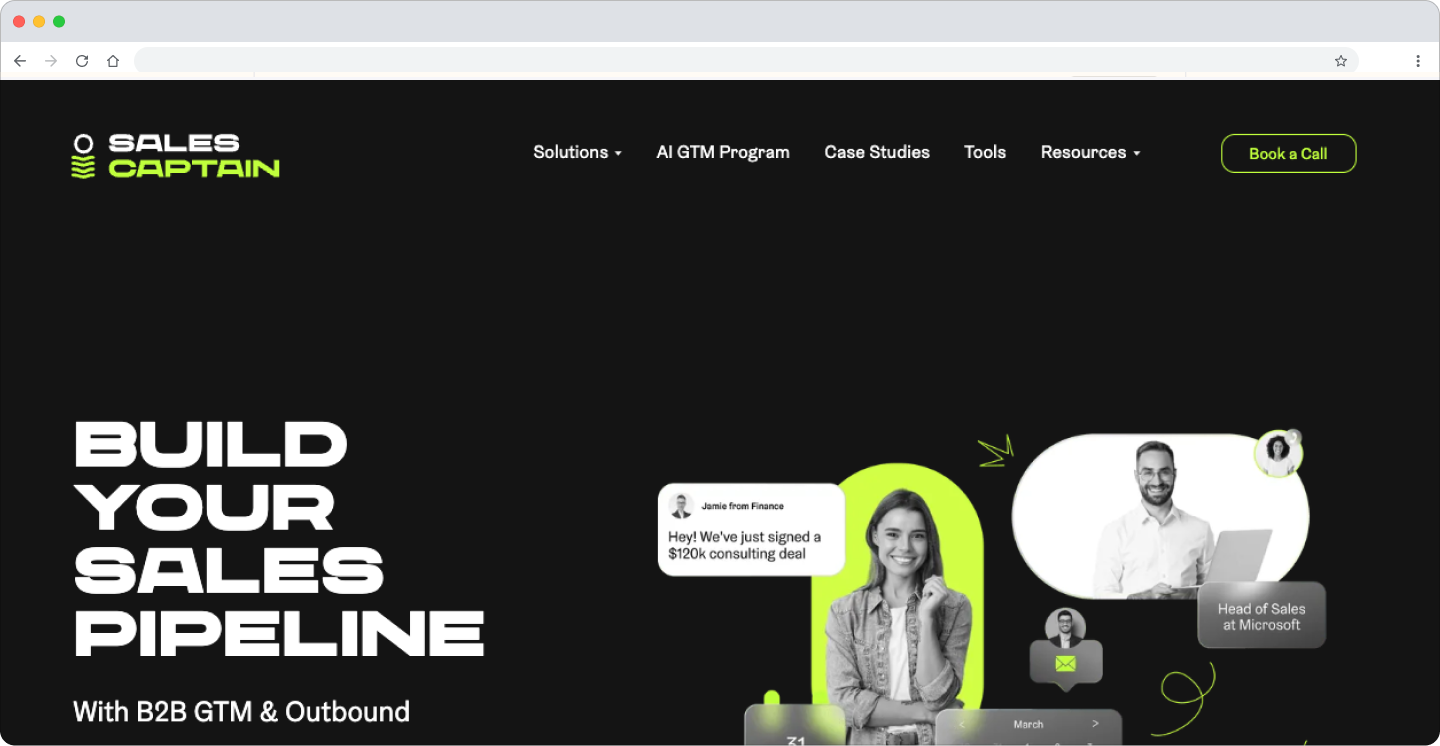The image size is (1440, 746).
Task: Click the Sales Captain logo
Action: 176,156
